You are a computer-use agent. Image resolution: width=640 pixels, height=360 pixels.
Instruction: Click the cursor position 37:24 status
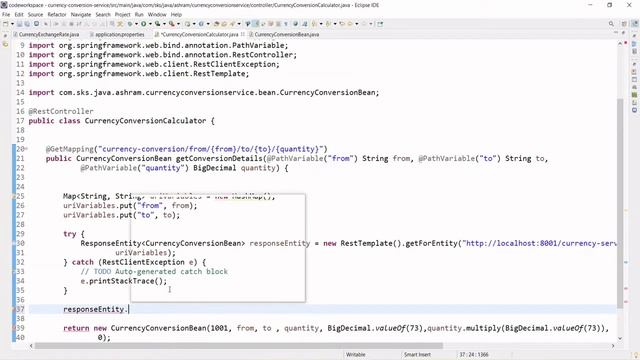click(473, 355)
